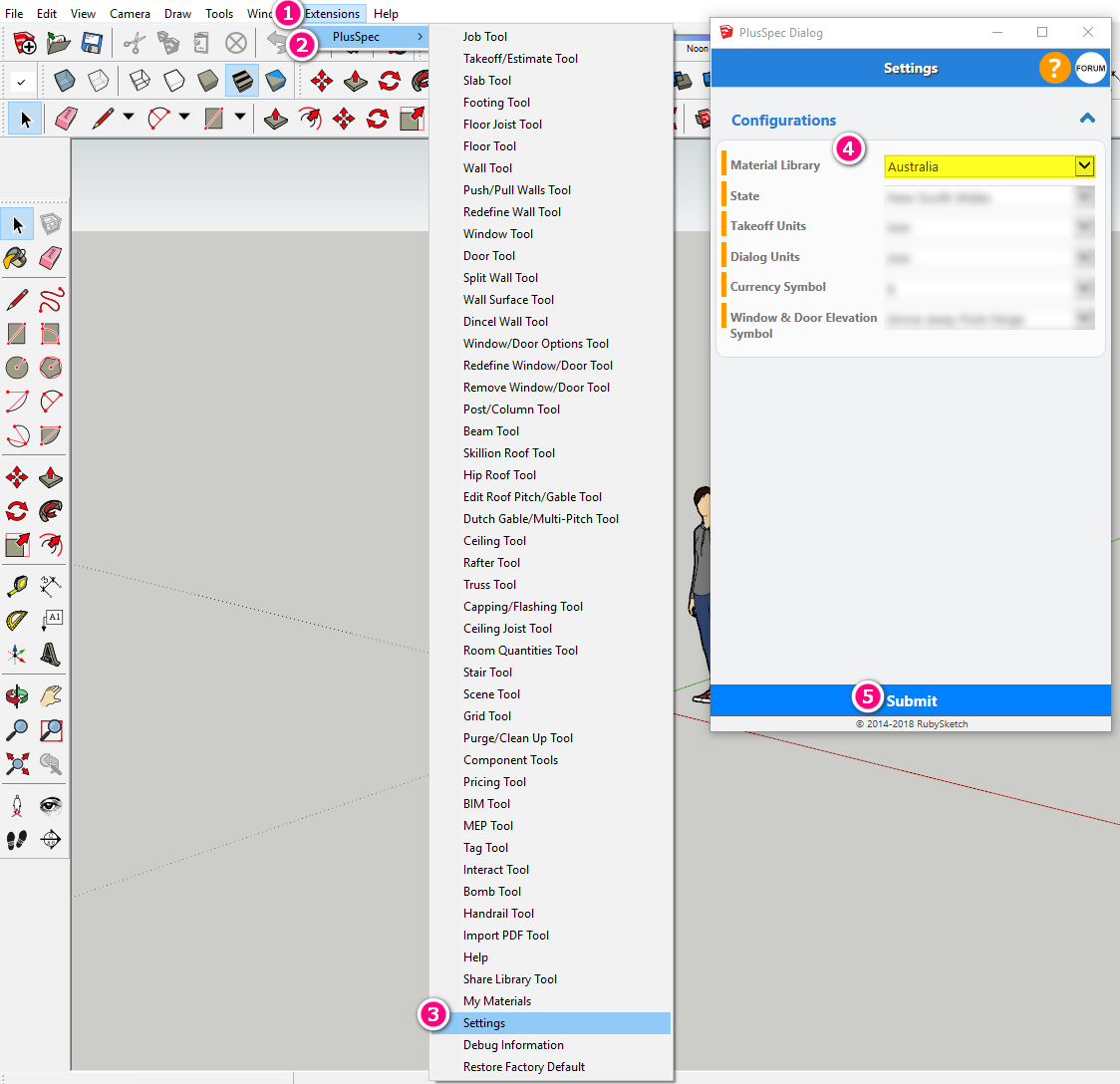Viewport: 1120px width, 1084px height.
Task: Select the Make Component tool
Action: coord(51,225)
